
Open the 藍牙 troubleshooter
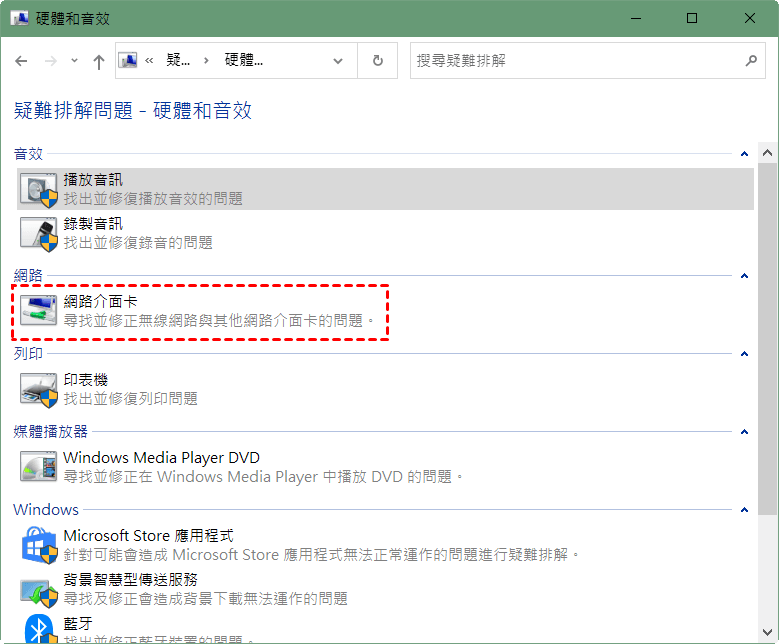(385, 629)
